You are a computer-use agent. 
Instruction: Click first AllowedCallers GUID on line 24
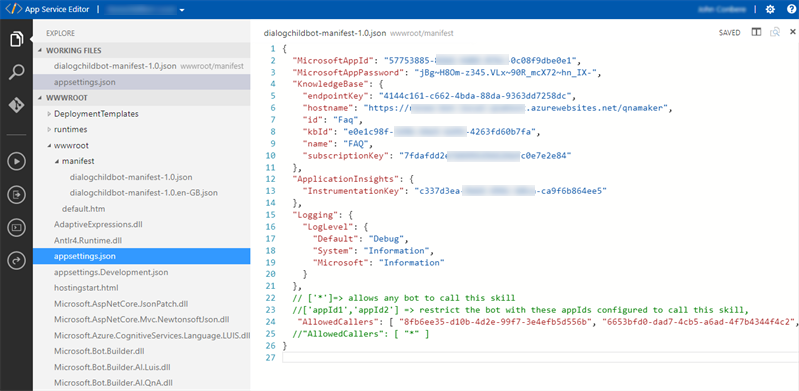[495, 322]
